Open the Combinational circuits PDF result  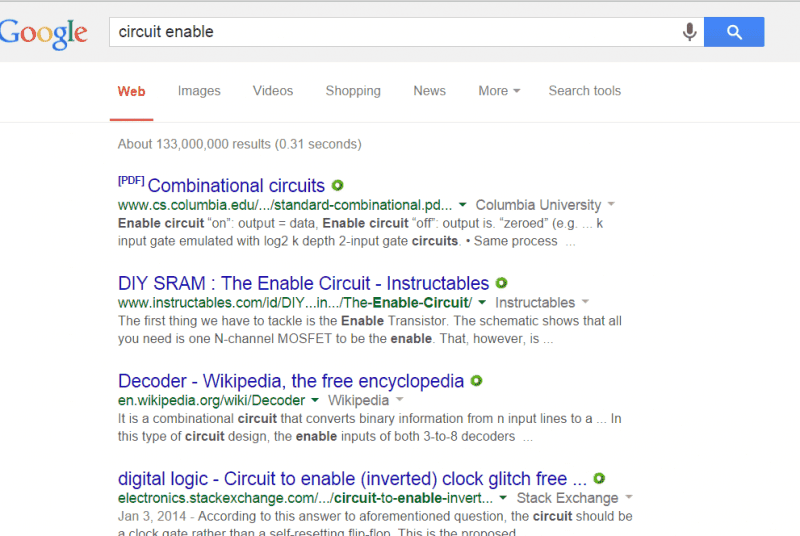(x=236, y=186)
